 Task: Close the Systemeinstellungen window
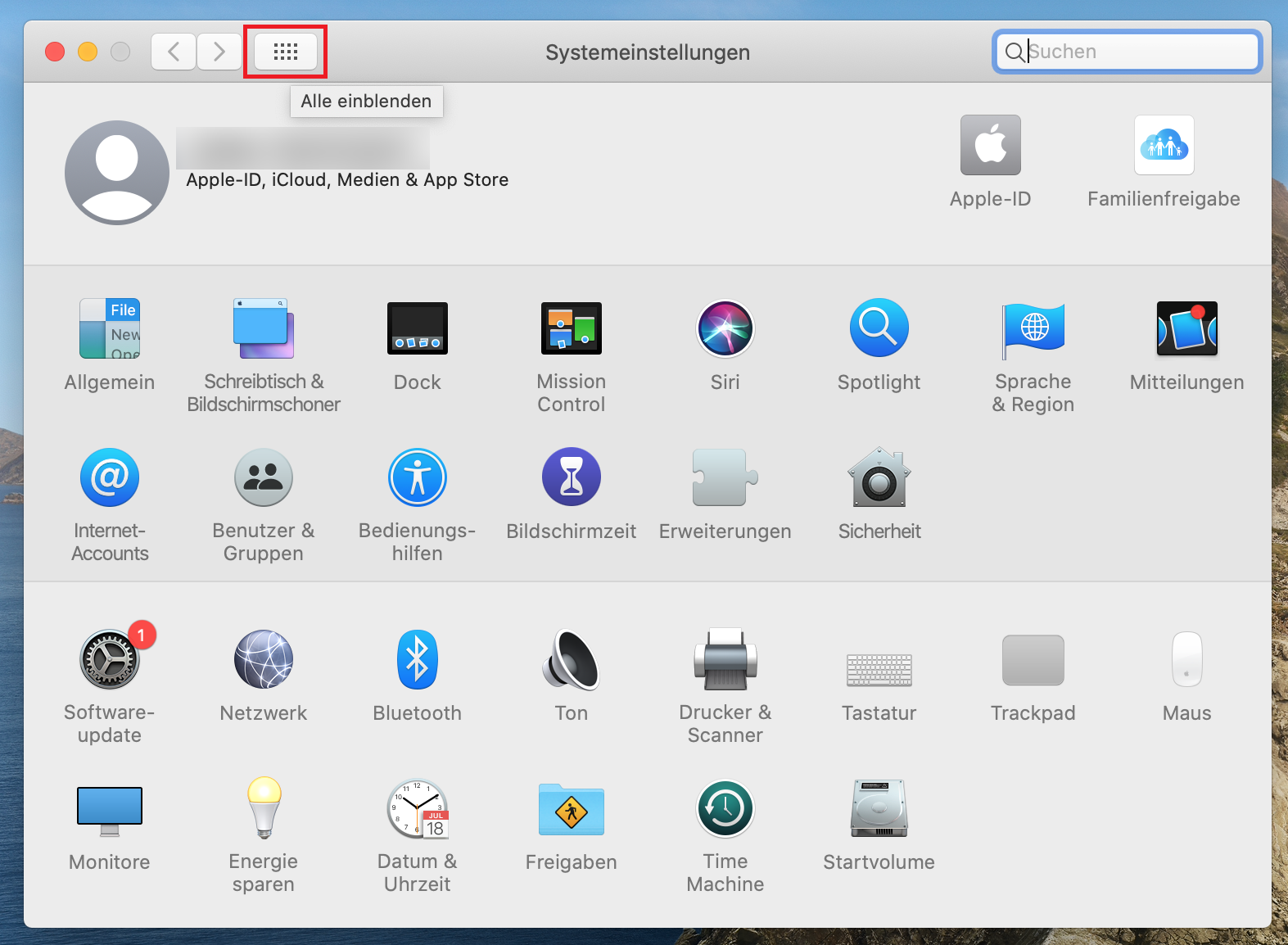click(x=55, y=52)
